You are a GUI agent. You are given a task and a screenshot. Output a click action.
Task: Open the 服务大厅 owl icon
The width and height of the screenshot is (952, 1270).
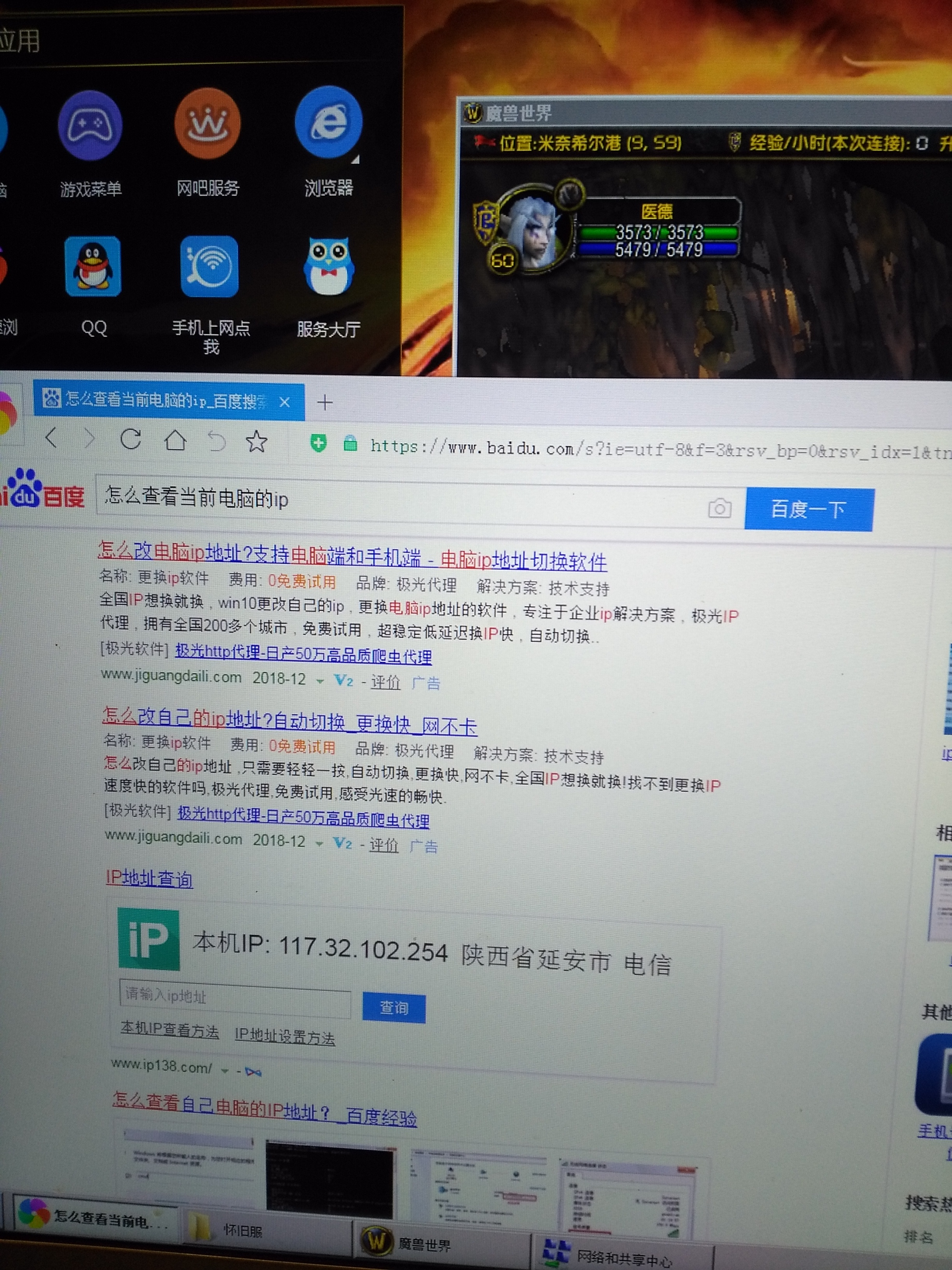[328, 265]
